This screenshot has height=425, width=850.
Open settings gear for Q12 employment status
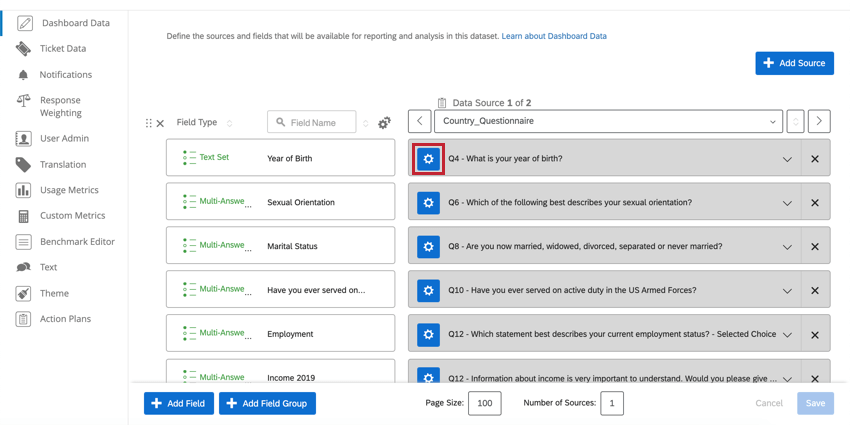(x=428, y=334)
